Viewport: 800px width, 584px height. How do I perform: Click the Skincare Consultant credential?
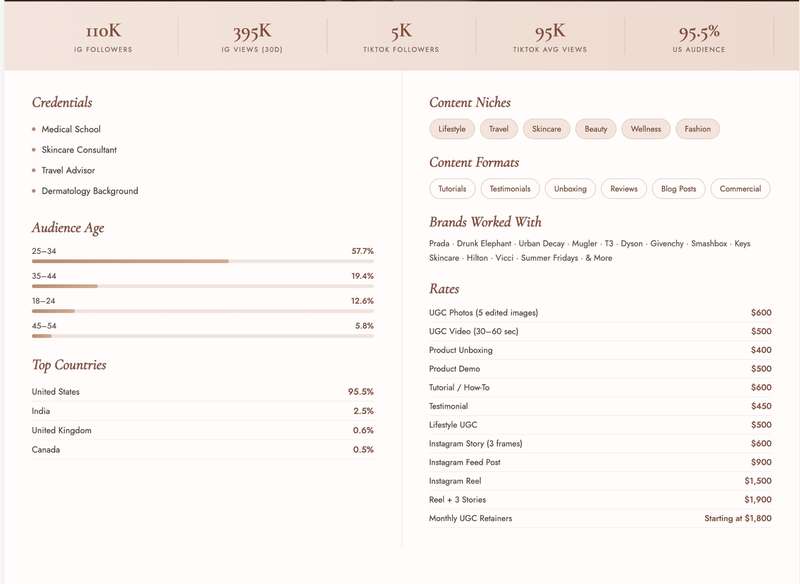pyautogui.click(x=79, y=149)
